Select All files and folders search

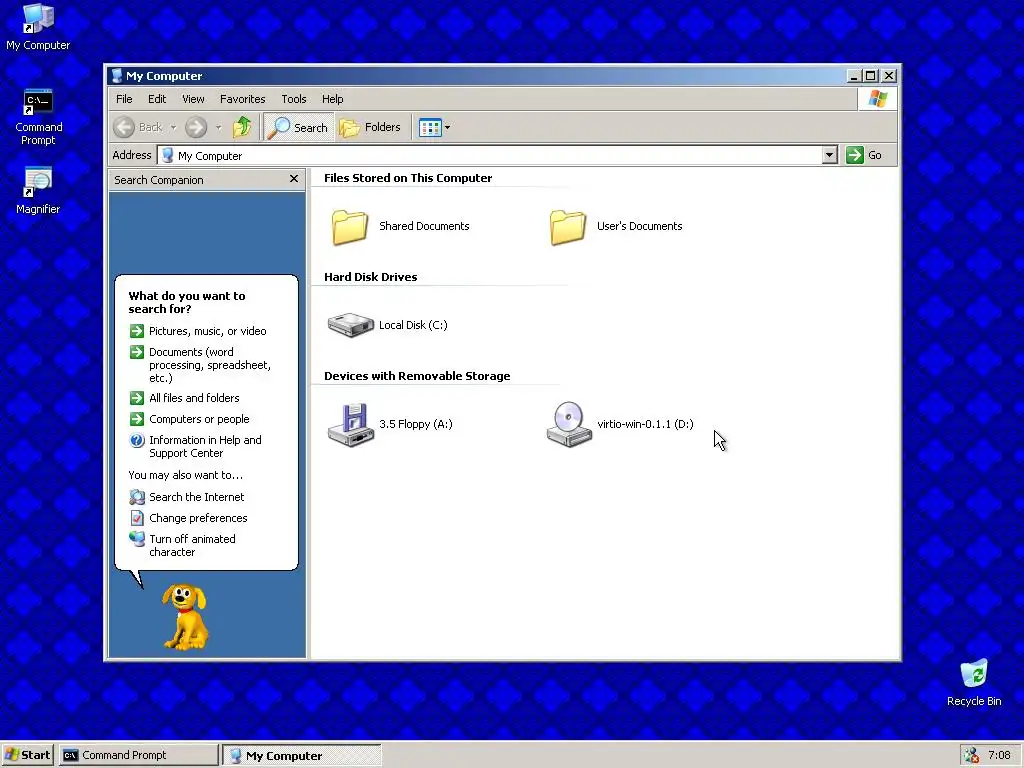(x=194, y=398)
